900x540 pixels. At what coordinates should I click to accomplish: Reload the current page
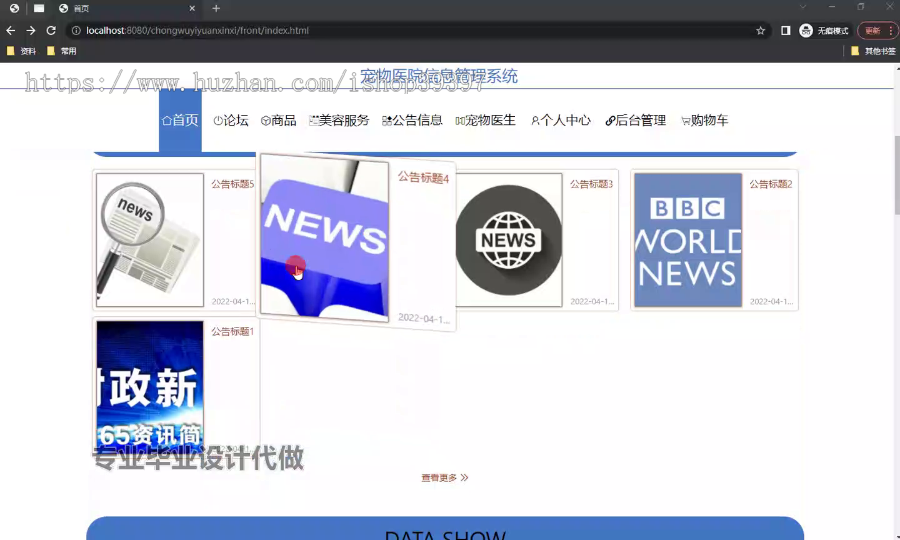[x=51, y=30]
